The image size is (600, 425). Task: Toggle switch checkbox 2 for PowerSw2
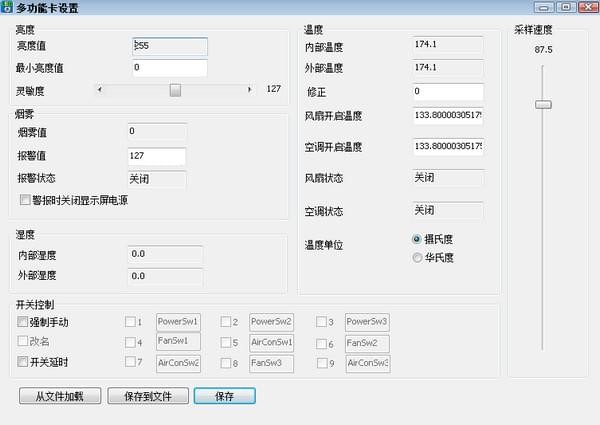point(226,322)
